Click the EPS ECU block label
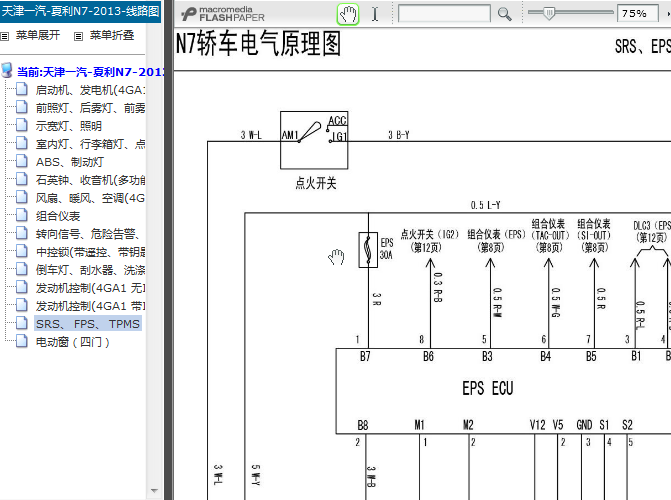Viewport: 671px width, 500px height. [487, 388]
